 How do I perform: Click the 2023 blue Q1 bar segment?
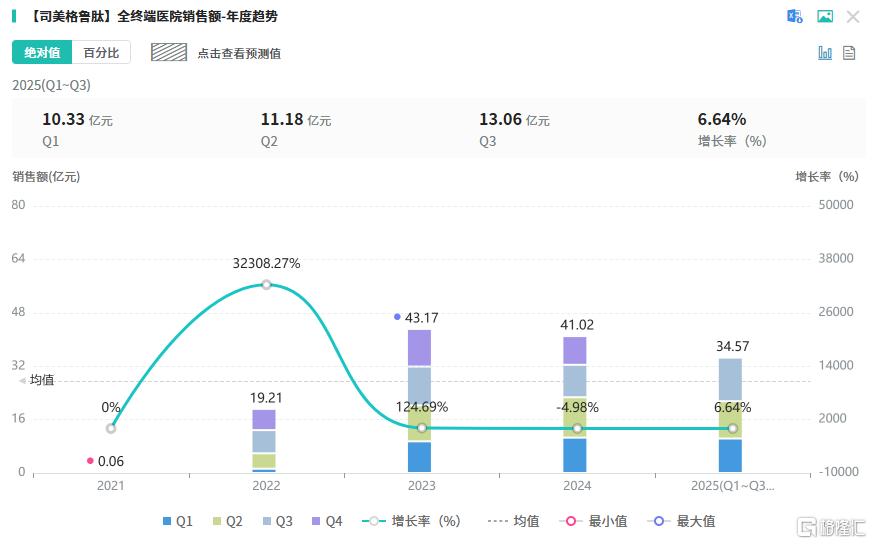click(x=419, y=457)
